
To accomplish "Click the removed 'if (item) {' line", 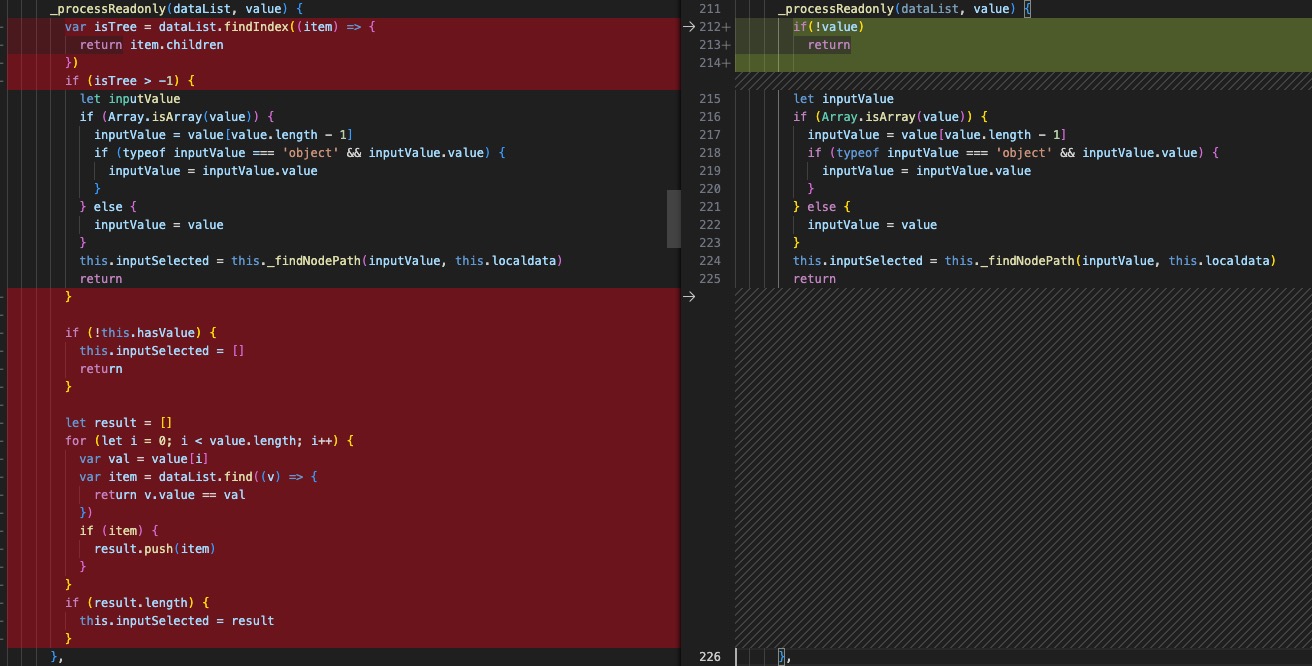I will point(119,531).
